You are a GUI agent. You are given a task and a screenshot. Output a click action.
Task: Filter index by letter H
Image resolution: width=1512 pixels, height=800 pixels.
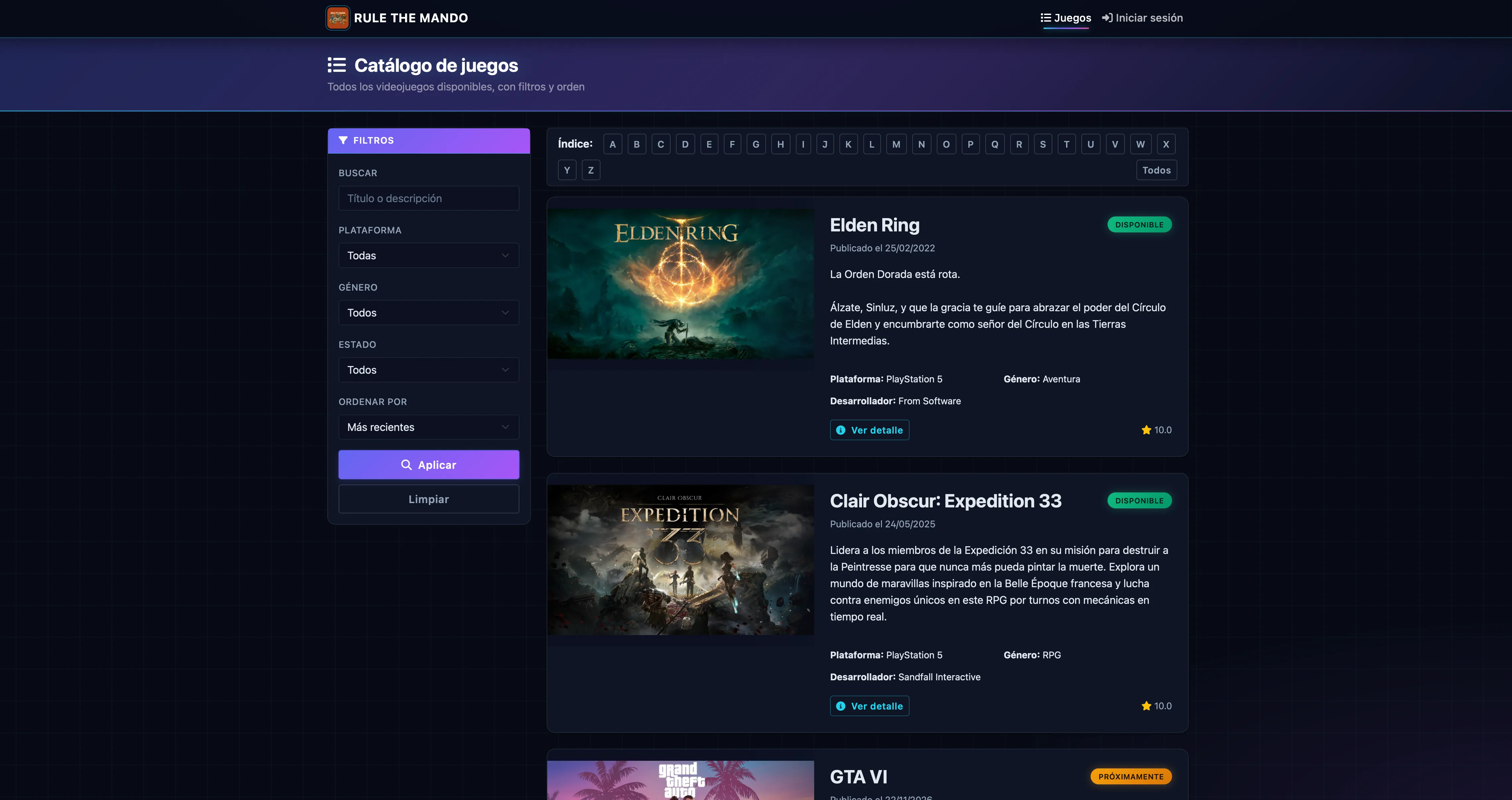click(781, 145)
